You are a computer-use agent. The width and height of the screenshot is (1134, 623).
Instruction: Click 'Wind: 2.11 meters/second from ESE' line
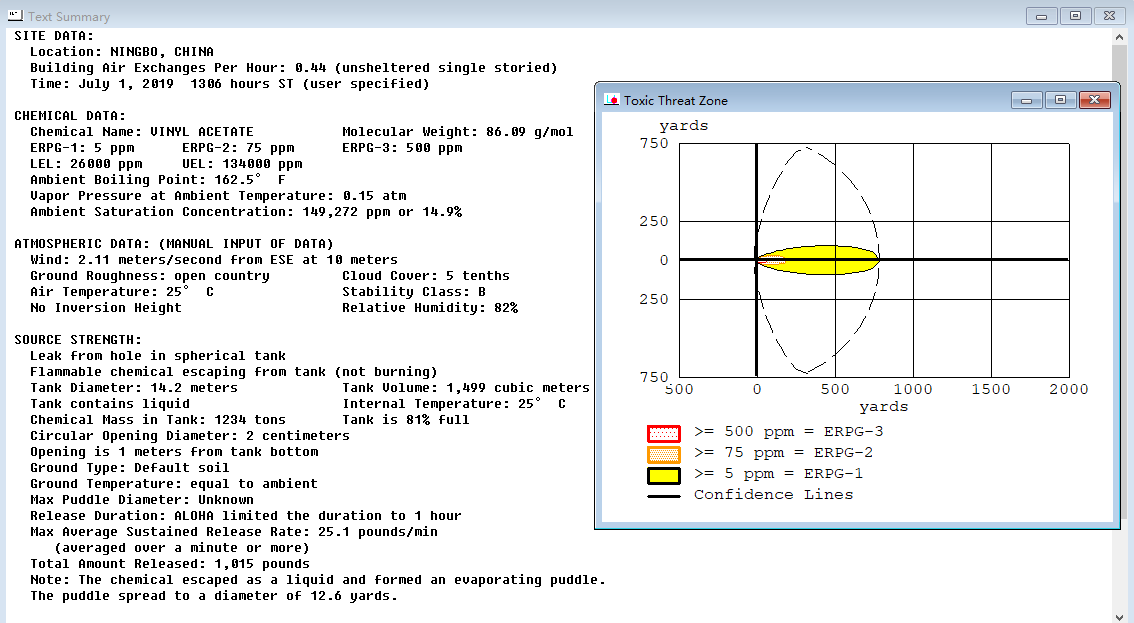click(x=214, y=260)
